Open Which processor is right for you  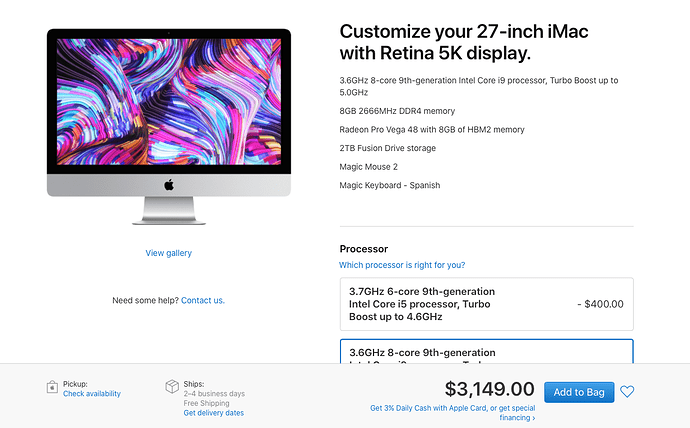(x=402, y=265)
